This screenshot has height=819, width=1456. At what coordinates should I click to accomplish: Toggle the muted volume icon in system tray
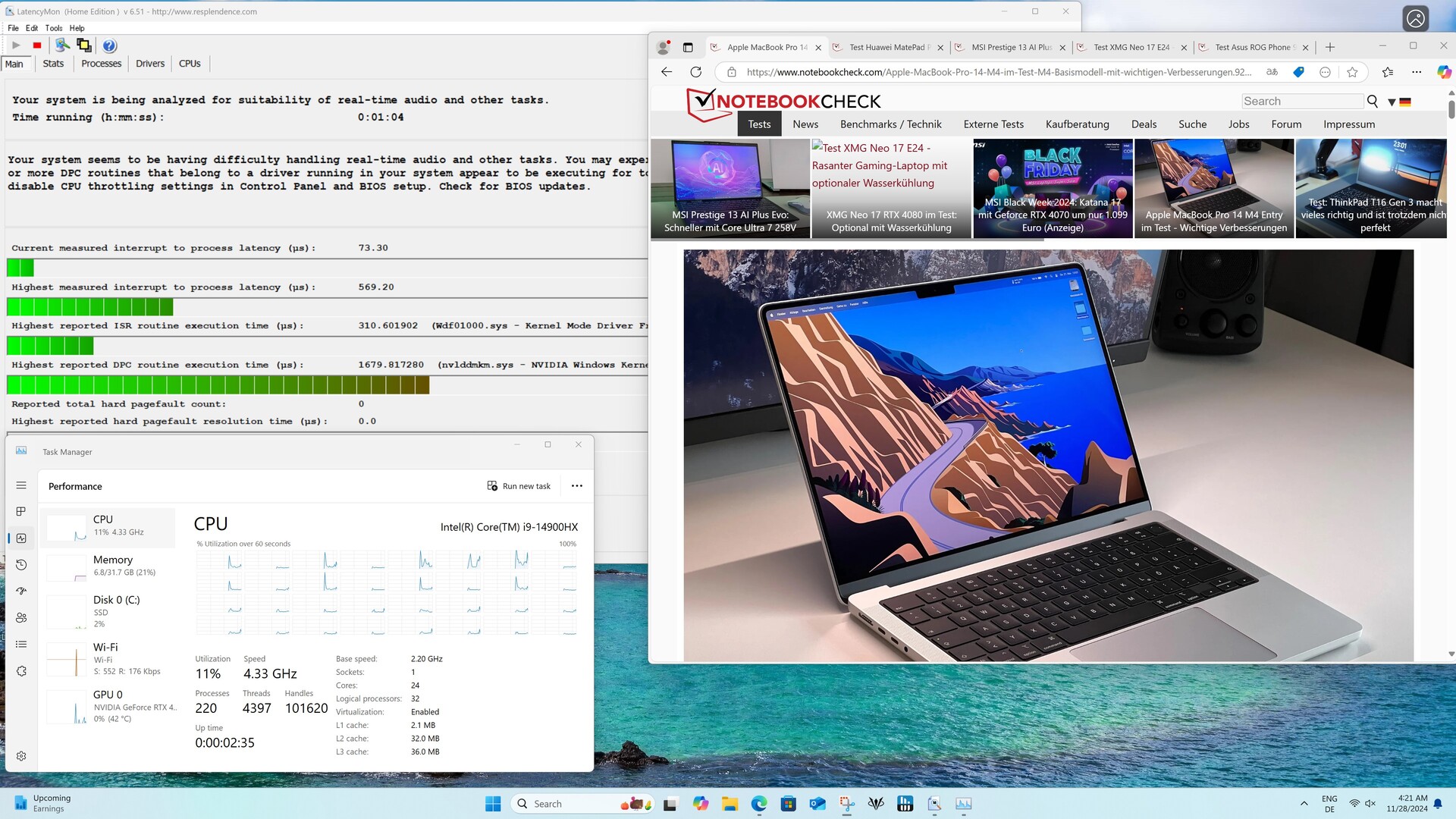coord(1370,804)
